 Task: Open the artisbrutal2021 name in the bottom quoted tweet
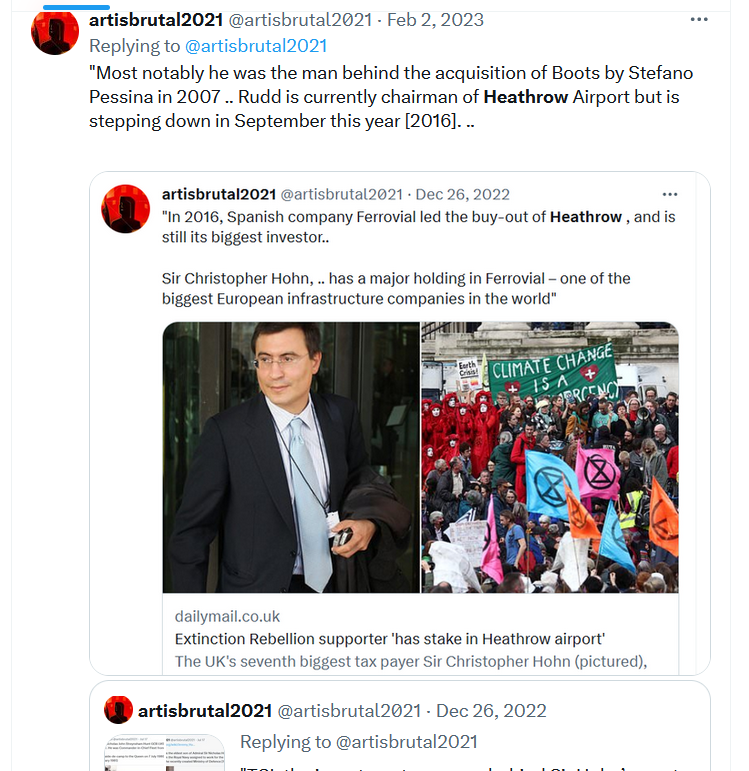(205, 711)
